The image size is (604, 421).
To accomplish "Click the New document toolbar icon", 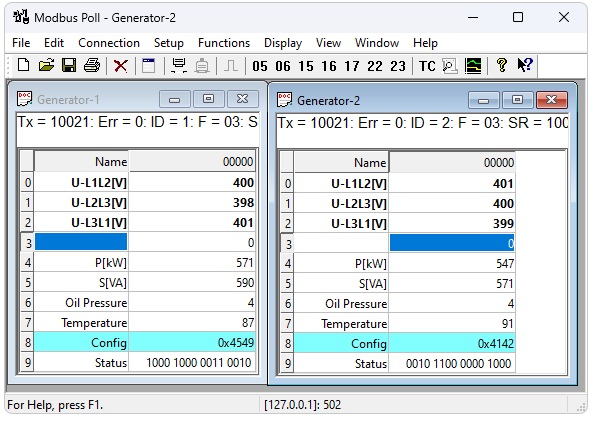I will [x=23, y=65].
